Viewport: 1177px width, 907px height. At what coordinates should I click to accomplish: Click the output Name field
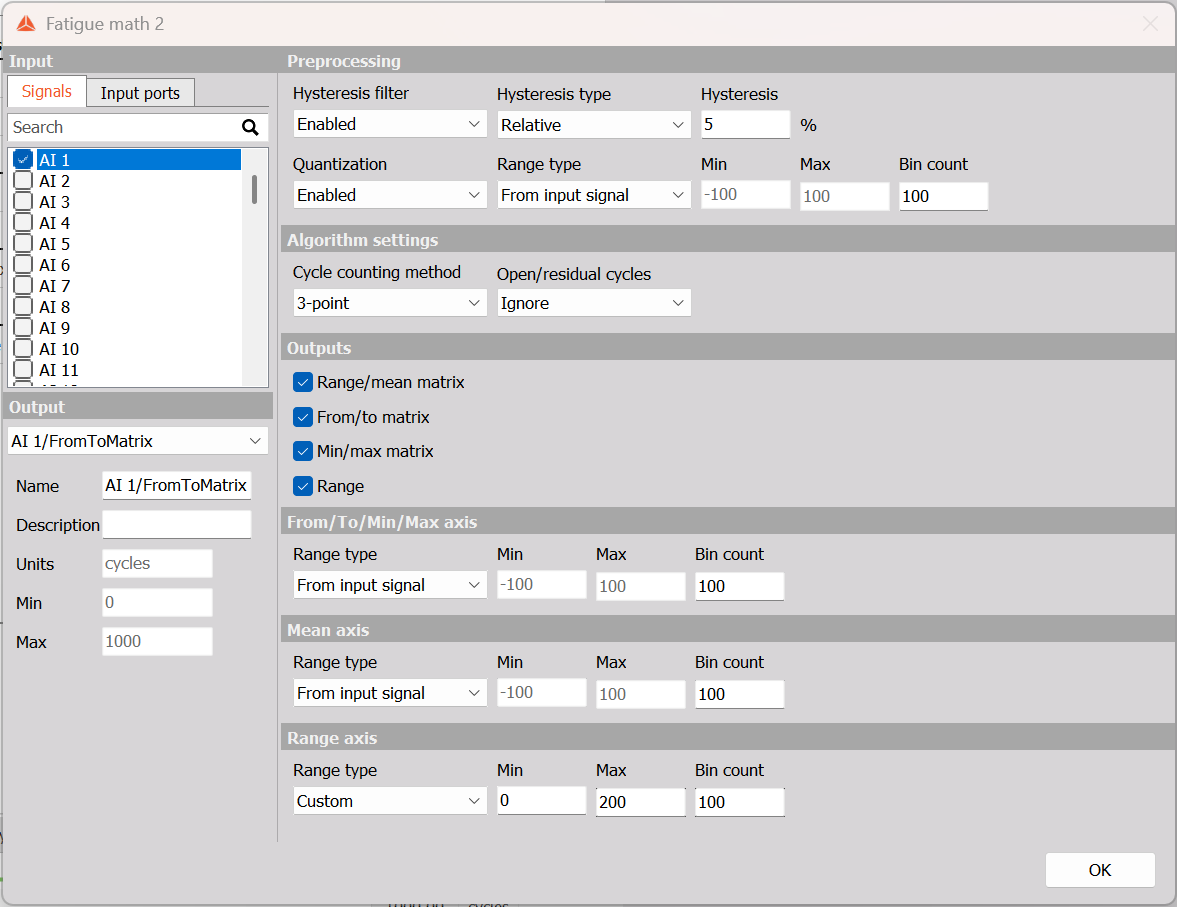pyautogui.click(x=176, y=485)
